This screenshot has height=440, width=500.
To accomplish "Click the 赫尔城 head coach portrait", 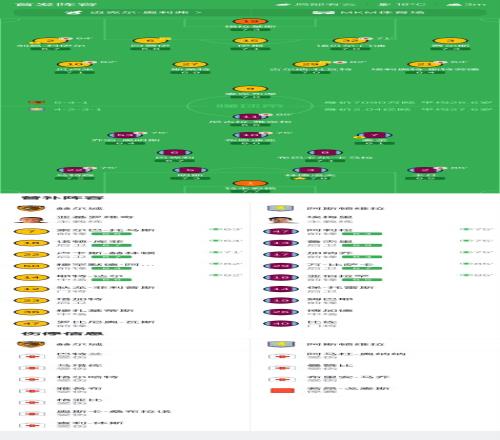I will point(31,220).
